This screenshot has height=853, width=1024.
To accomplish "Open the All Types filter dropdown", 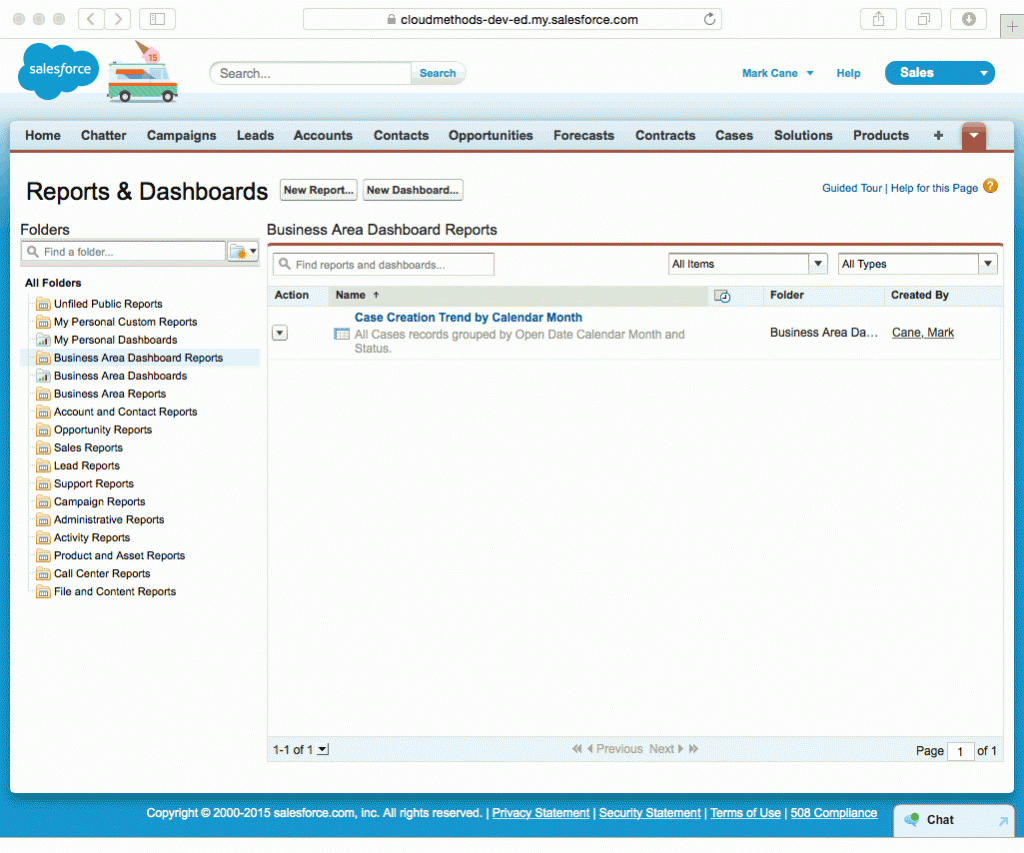I will (918, 264).
